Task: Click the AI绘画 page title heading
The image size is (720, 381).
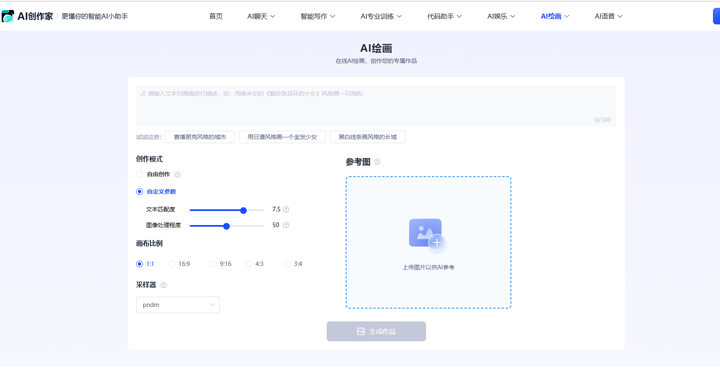Action: point(376,48)
